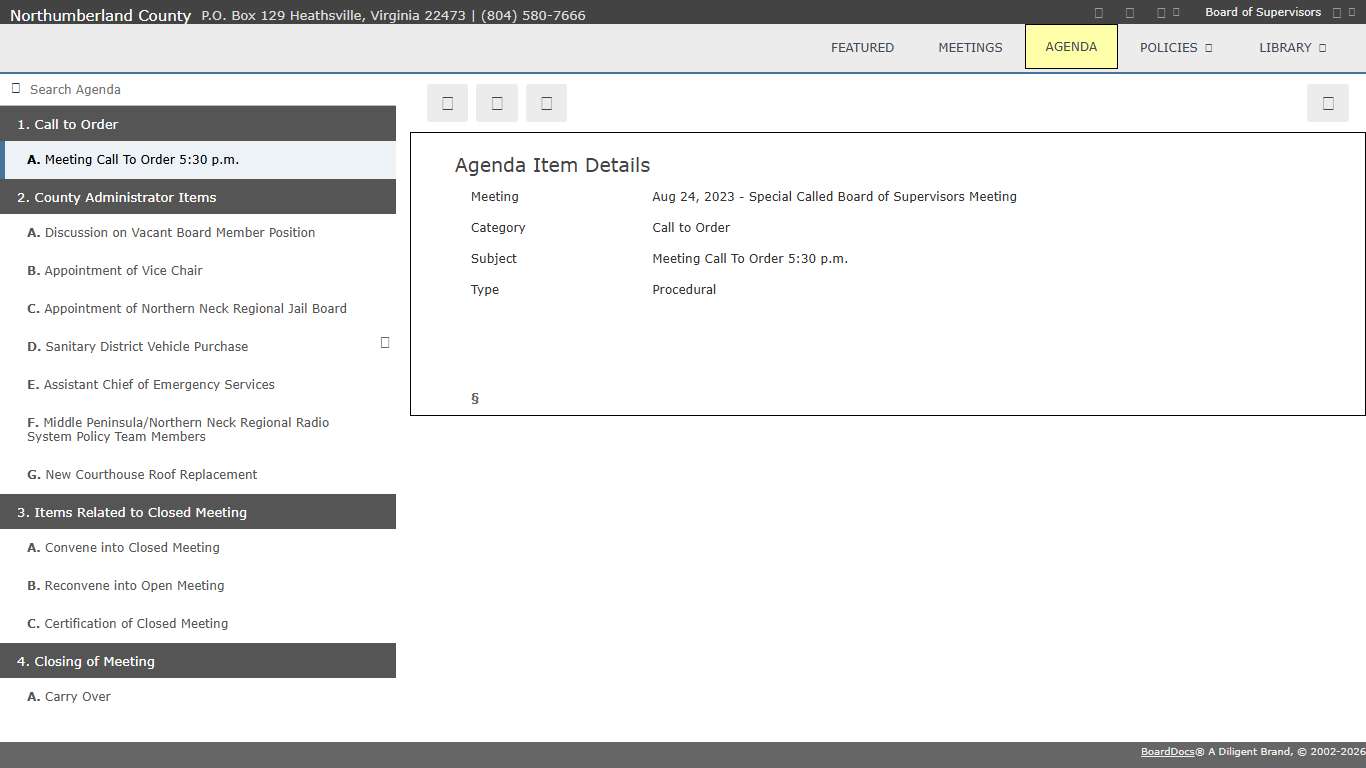Click the settings icon right of Board of Supervisors

click(x=1336, y=12)
